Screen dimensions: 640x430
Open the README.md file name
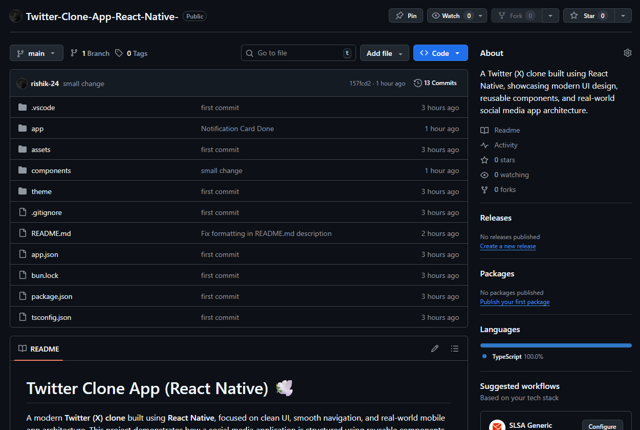pyautogui.click(x=51, y=233)
